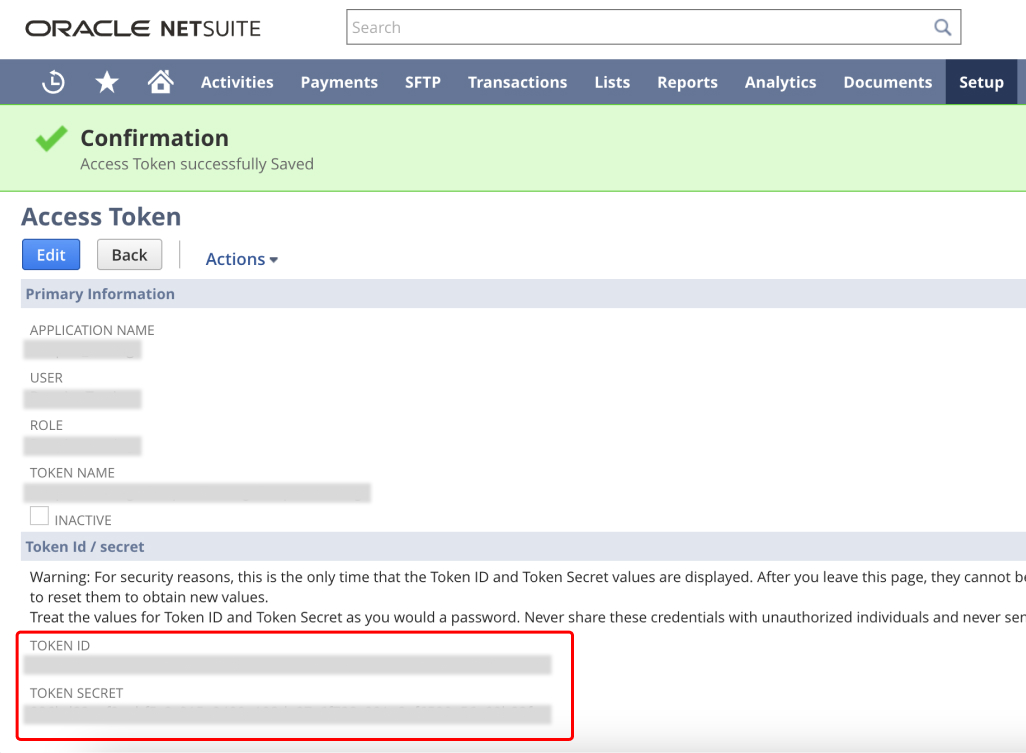
Task: Enable the inactive state for this token
Action: point(39,515)
